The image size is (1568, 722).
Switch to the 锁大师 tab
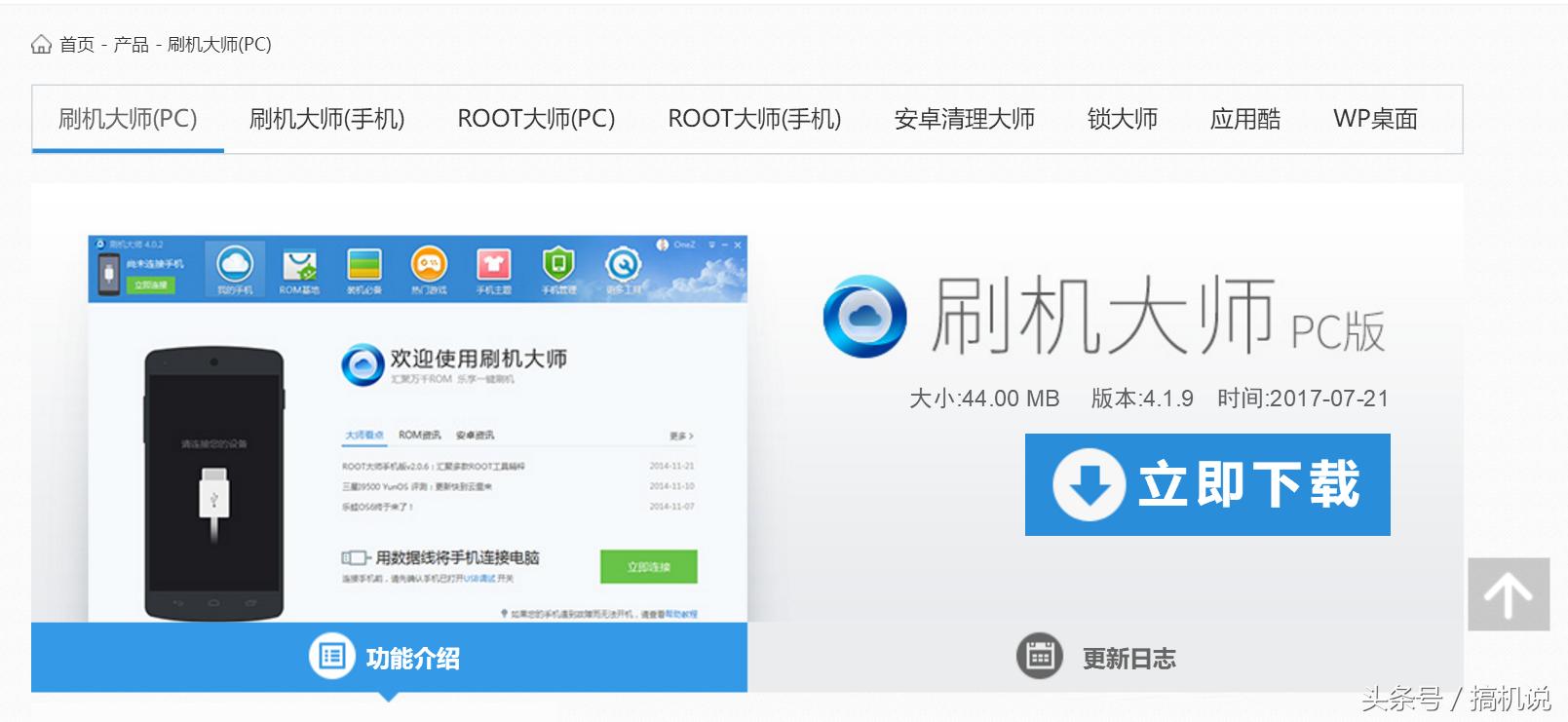click(x=1122, y=119)
